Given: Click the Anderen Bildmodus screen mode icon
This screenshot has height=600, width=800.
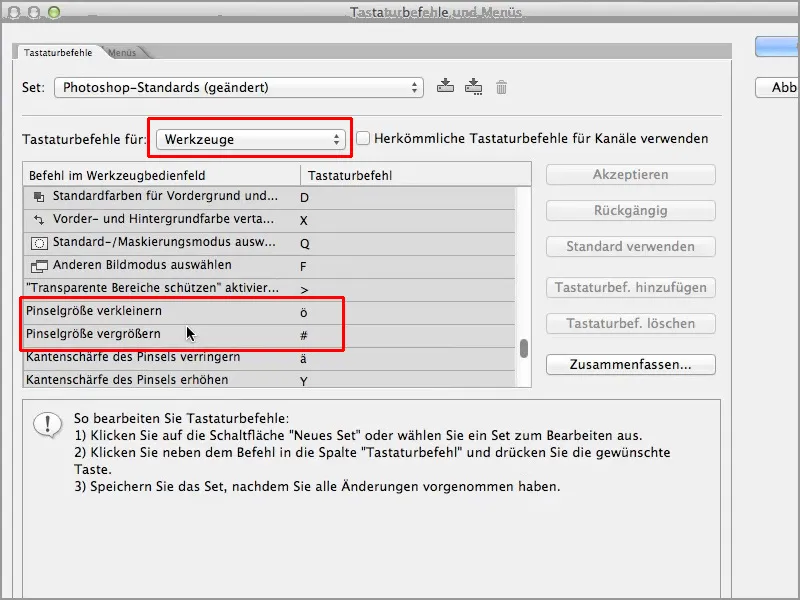Looking at the screenshot, I should tap(39, 266).
